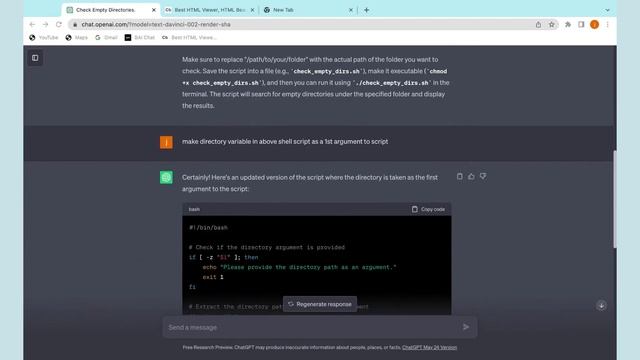Image resolution: width=640 pixels, height=360 pixels.
Task: Close the Check Empty Directories tab
Action: pos(154,10)
